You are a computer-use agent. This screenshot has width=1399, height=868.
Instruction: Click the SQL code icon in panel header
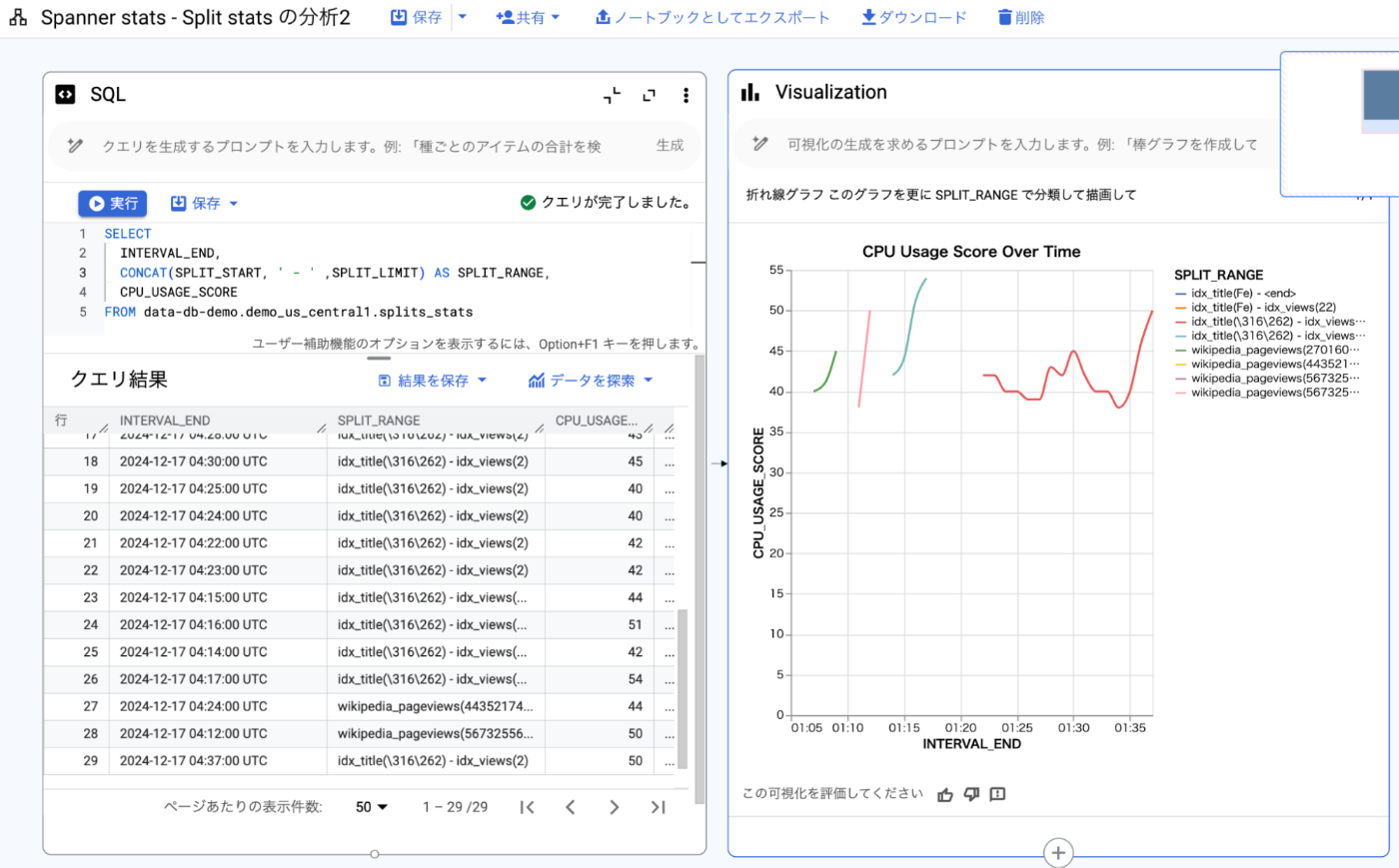[65, 94]
